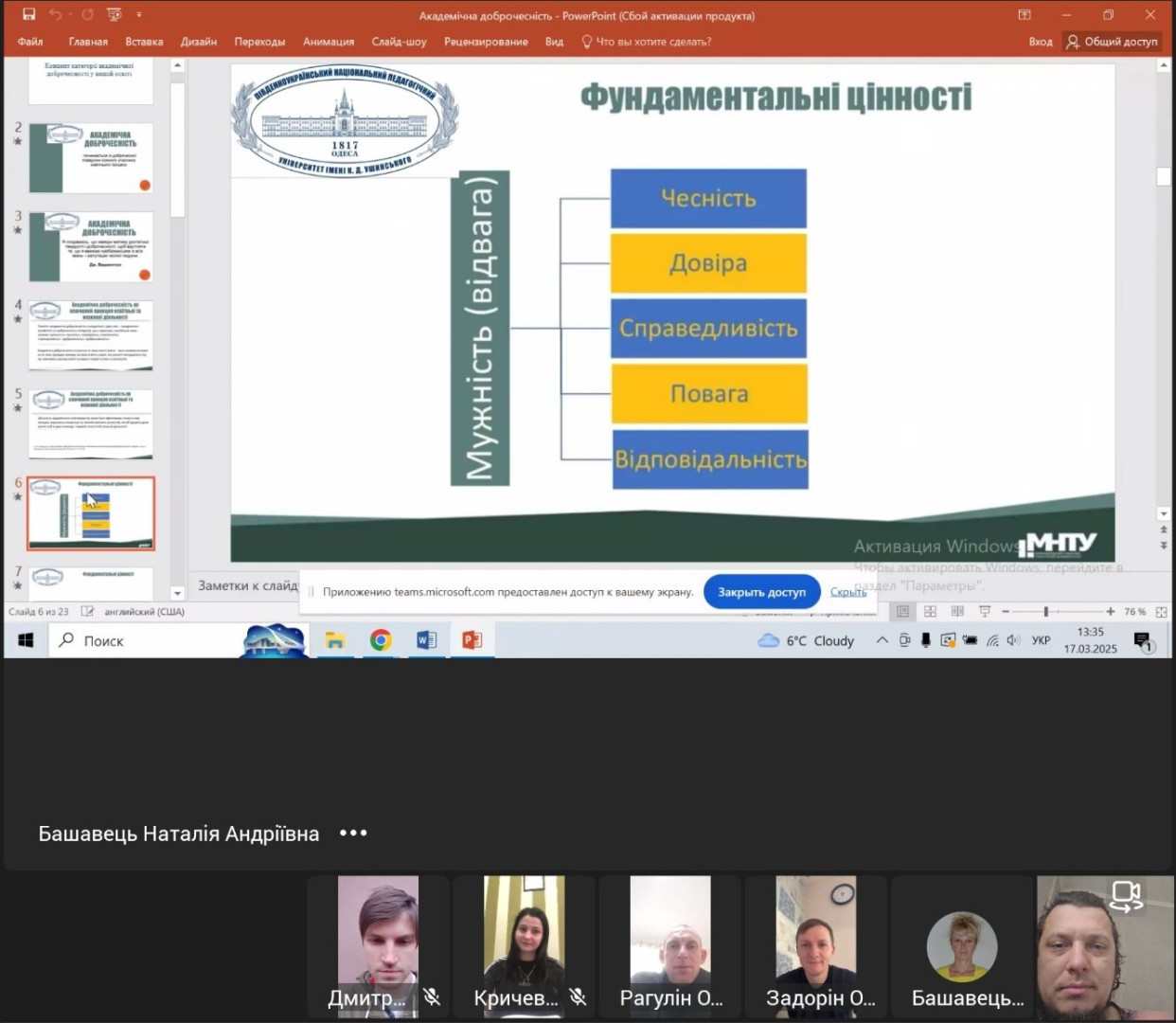
Task: Switch to the Вставка ribbon tab
Action: (x=144, y=42)
